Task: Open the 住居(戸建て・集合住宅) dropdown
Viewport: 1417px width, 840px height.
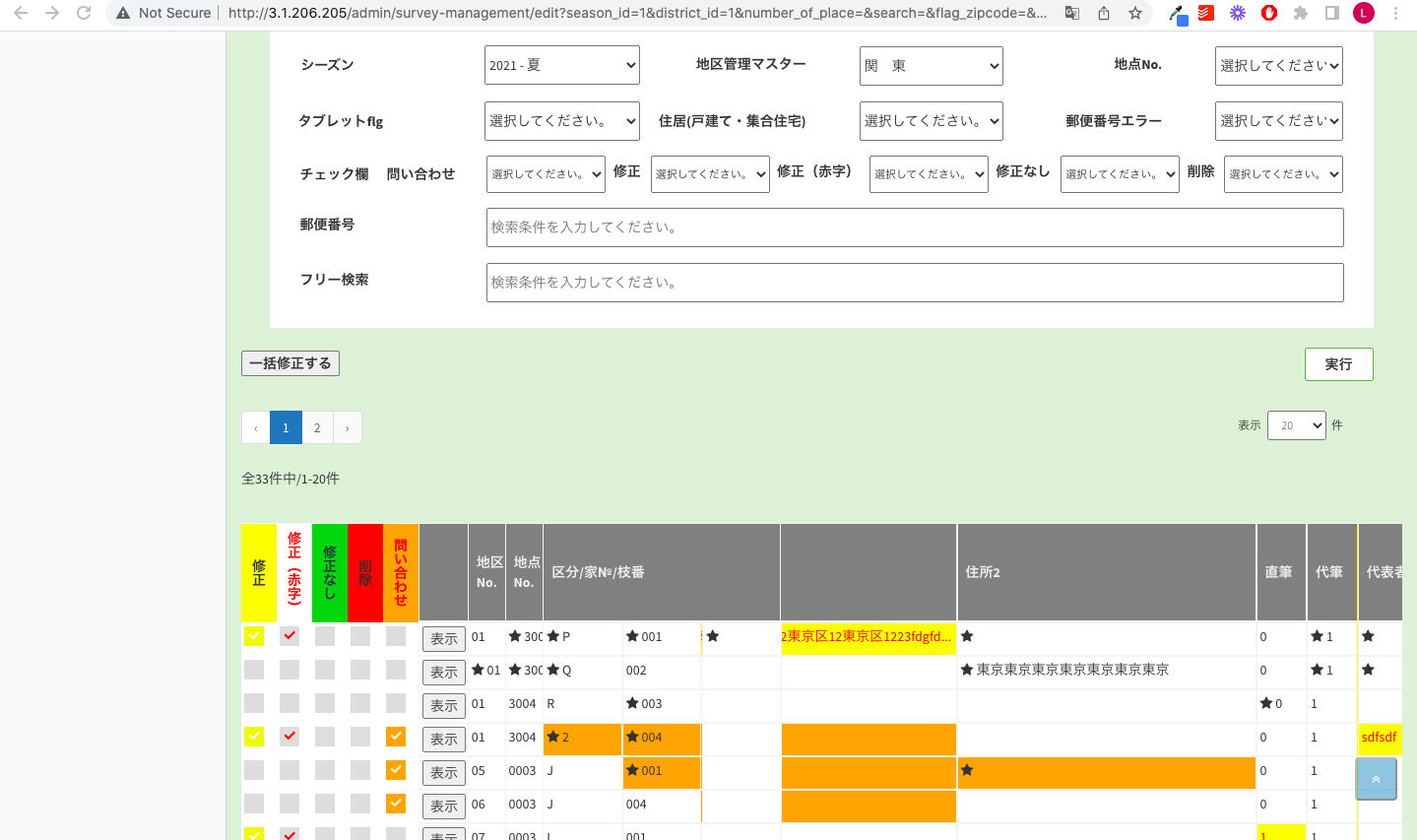Action: click(x=932, y=121)
